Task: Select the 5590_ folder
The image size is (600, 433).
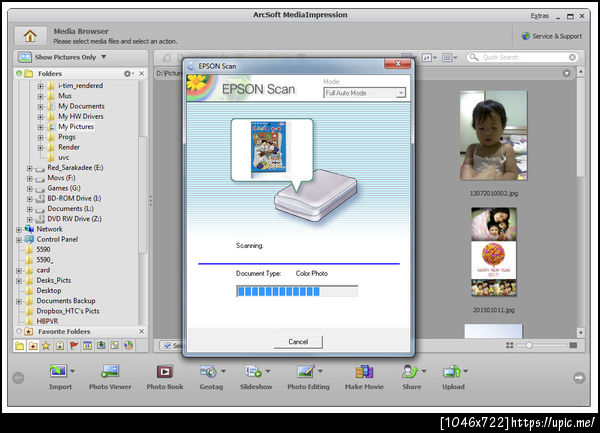Action: (44, 260)
